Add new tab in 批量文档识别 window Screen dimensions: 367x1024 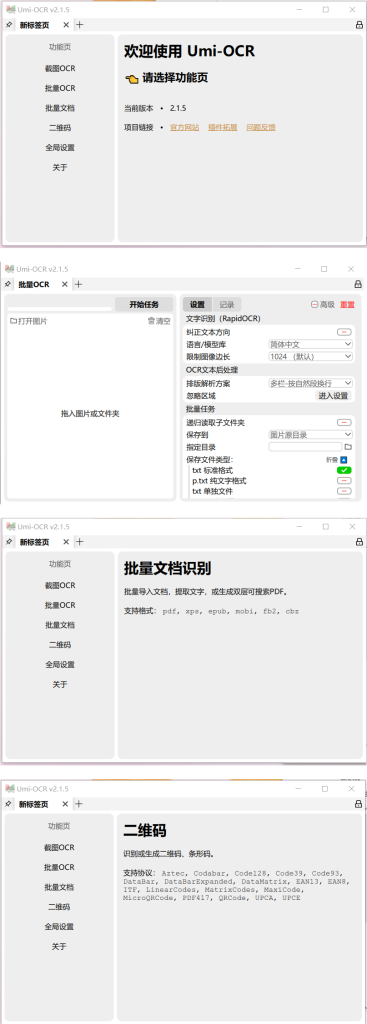pos(80,542)
